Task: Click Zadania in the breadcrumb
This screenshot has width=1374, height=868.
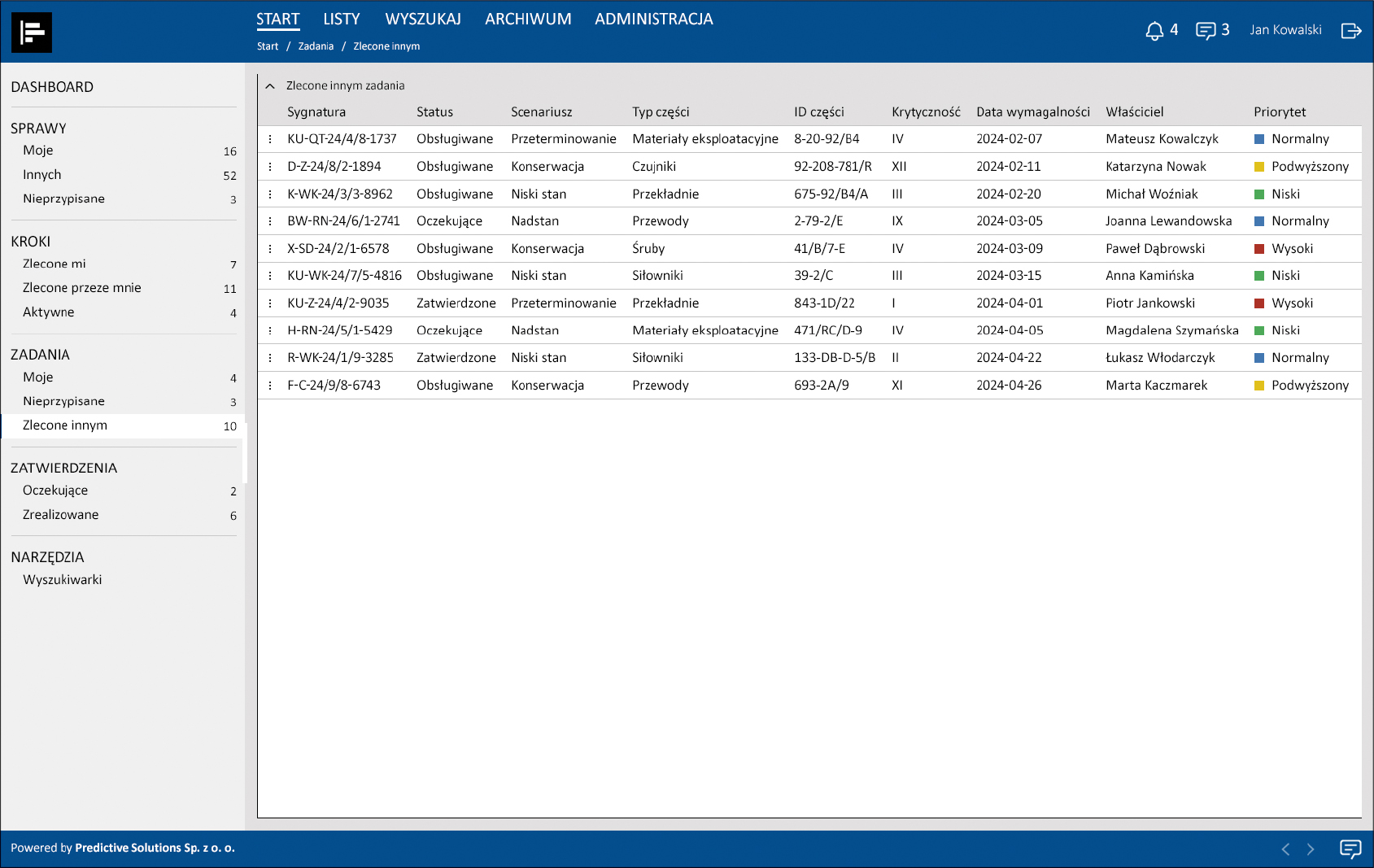Action: click(316, 46)
